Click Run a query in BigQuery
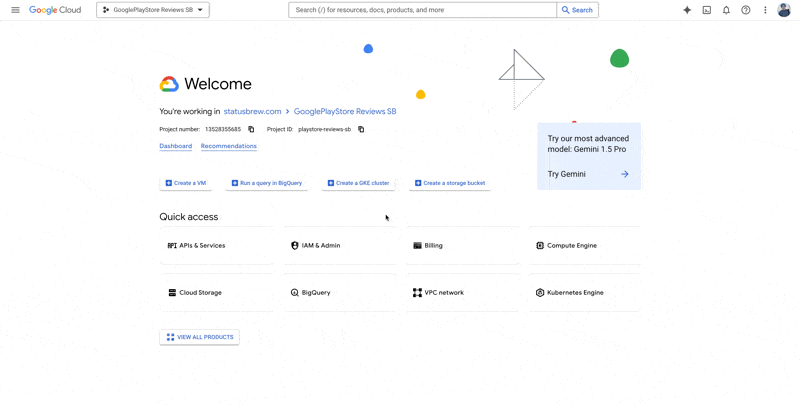 click(x=267, y=183)
